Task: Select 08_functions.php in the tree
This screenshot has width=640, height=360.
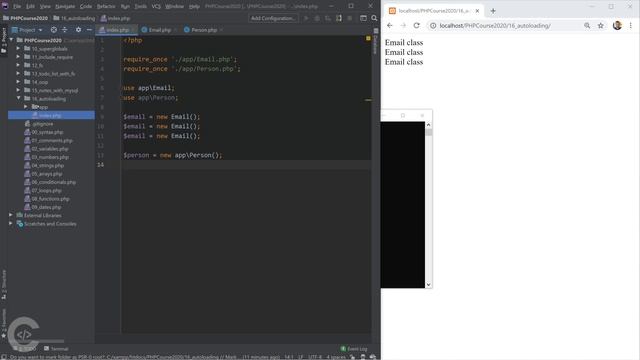Action: 50,199
